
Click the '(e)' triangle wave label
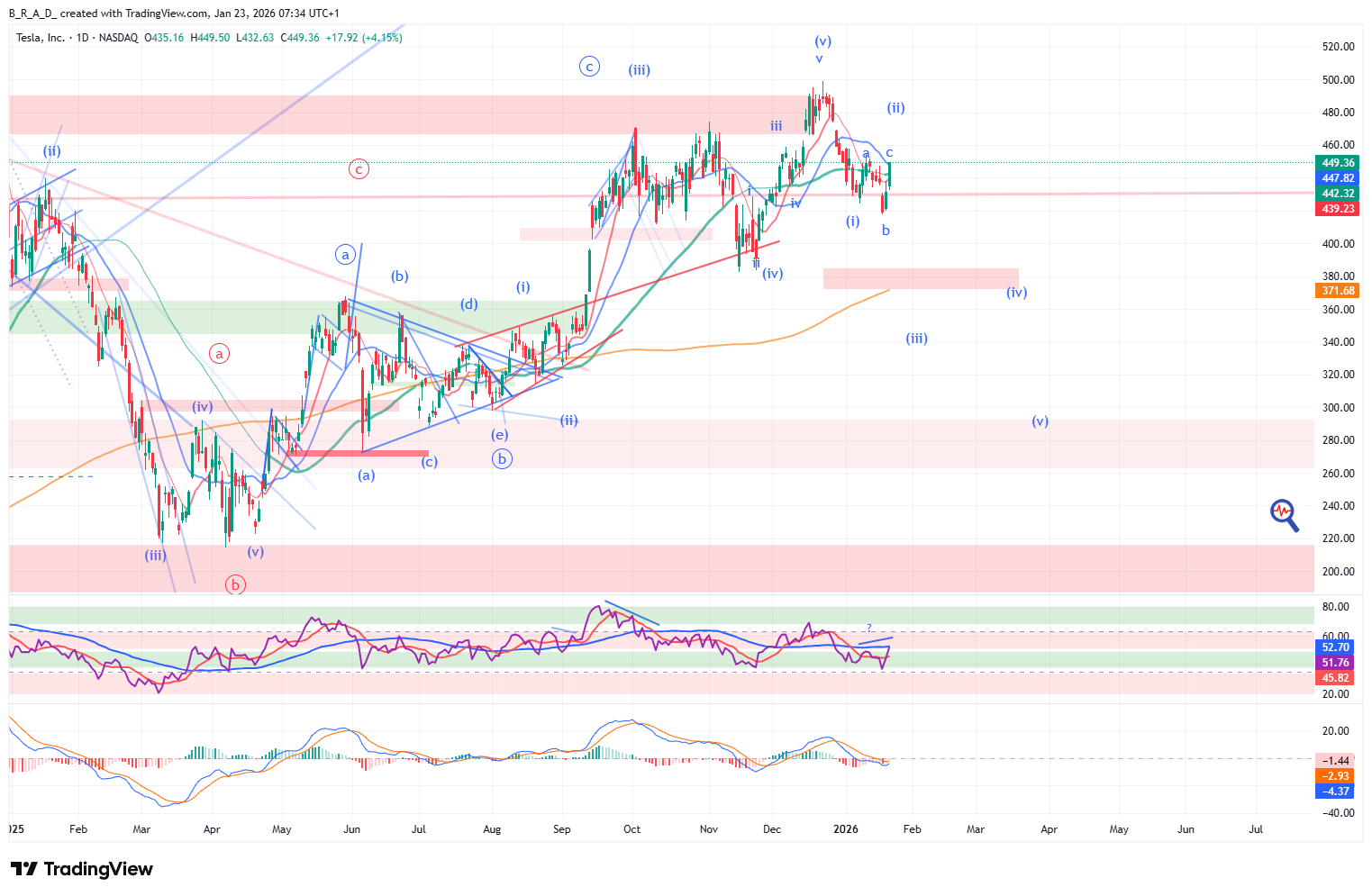tap(499, 435)
